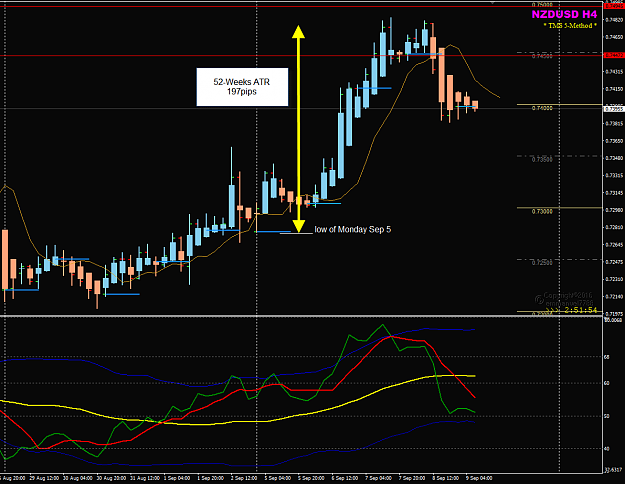
Task: Click 0.73650 on the price axis
Action: point(614,141)
